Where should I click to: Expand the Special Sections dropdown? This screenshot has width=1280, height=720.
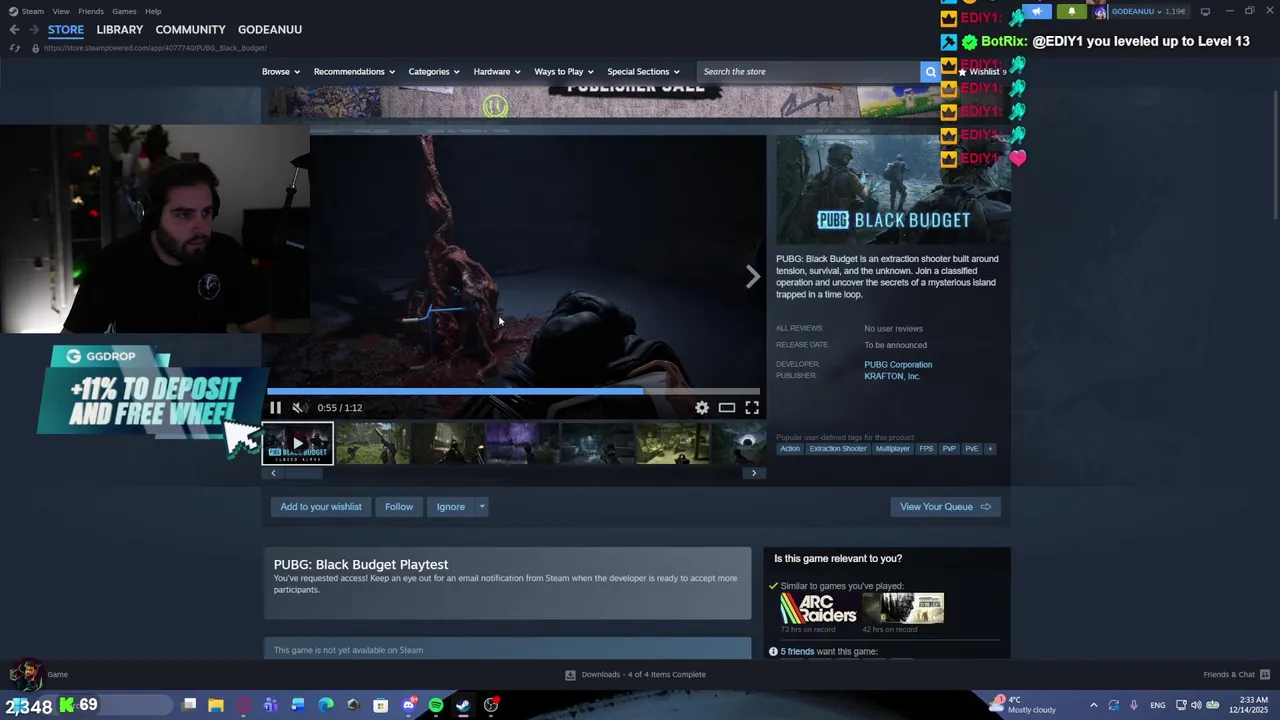[643, 71]
